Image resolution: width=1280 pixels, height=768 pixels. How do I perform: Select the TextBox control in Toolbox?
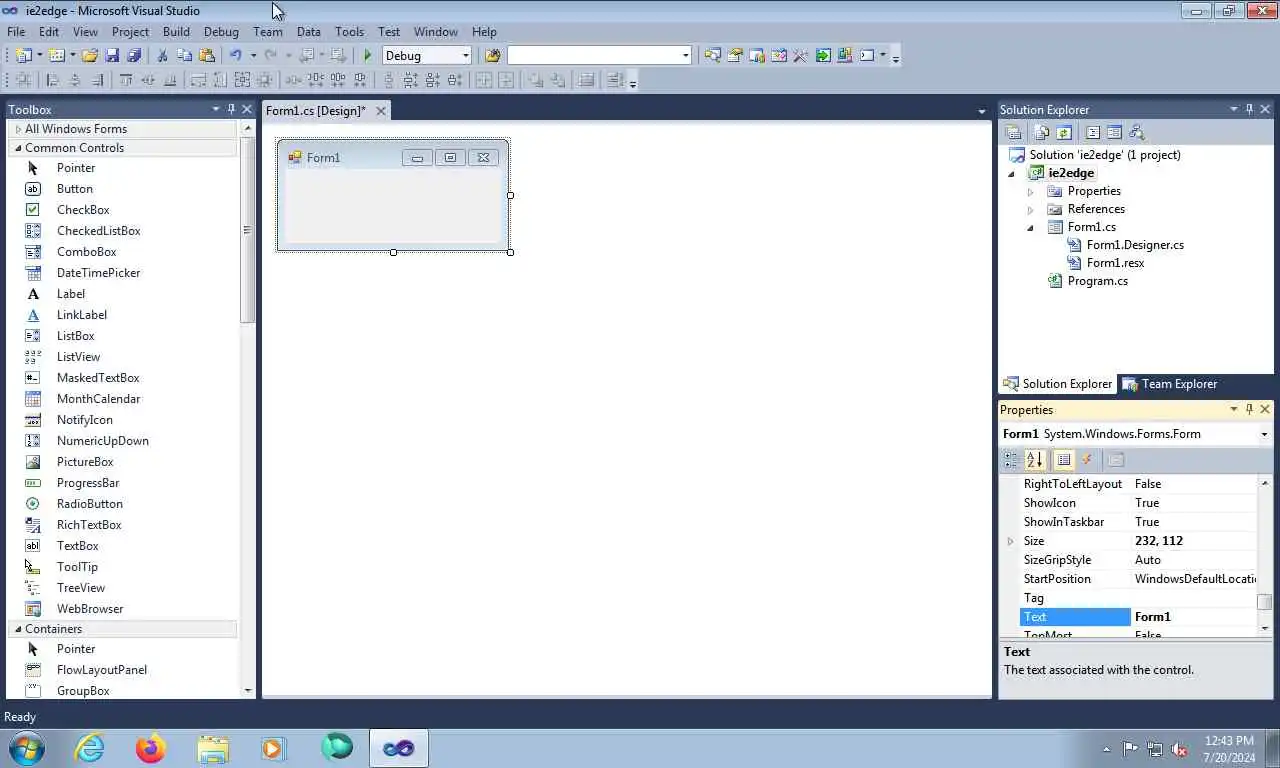tap(78, 546)
